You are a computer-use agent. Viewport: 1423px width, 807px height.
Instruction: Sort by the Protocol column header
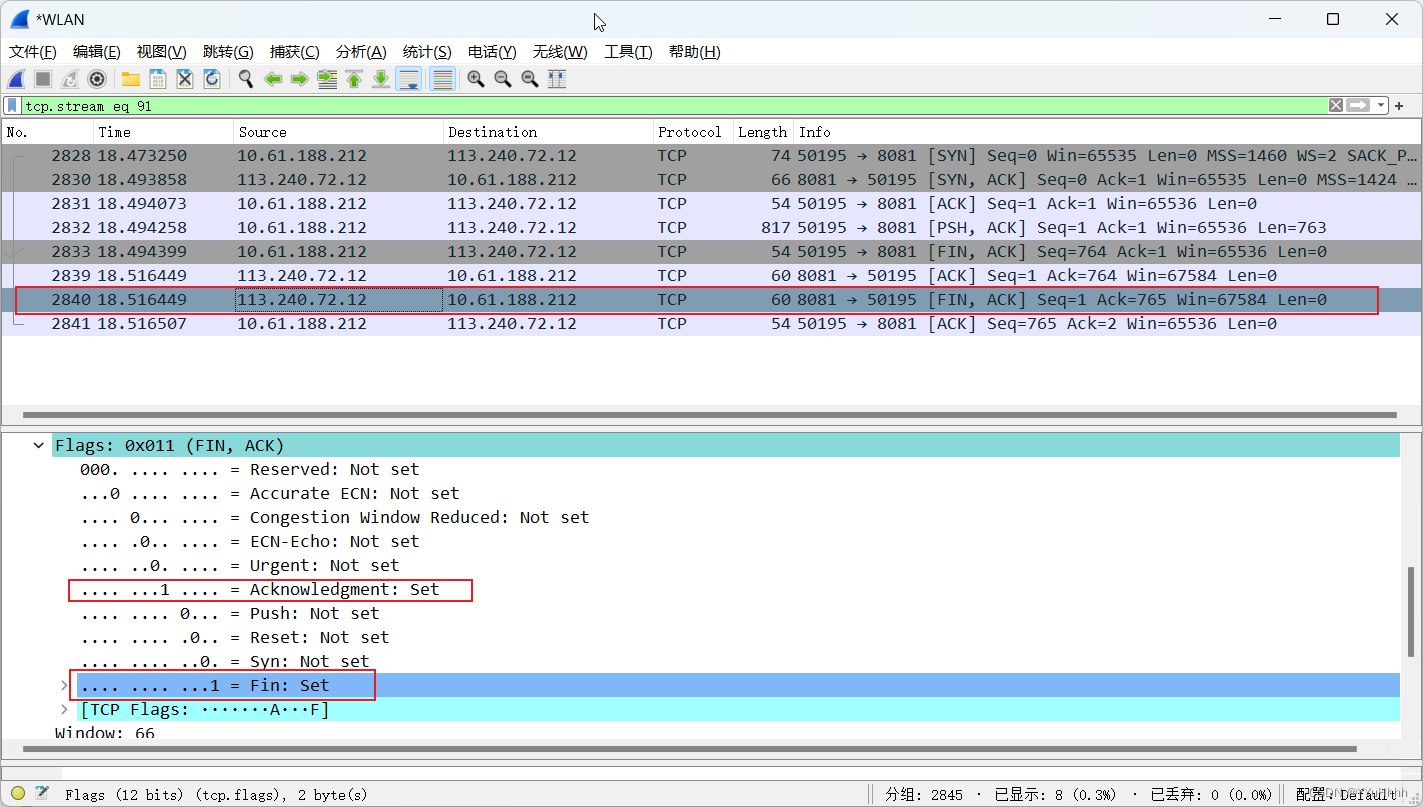(693, 132)
